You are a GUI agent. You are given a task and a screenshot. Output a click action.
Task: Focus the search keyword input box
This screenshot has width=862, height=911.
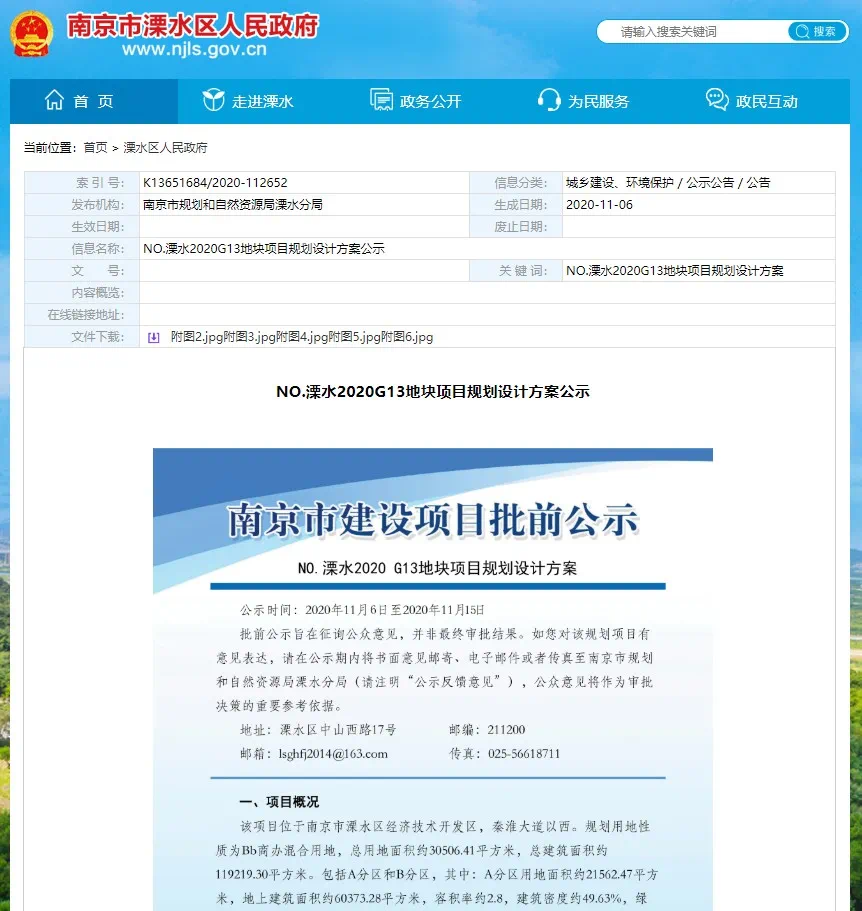tap(690, 32)
